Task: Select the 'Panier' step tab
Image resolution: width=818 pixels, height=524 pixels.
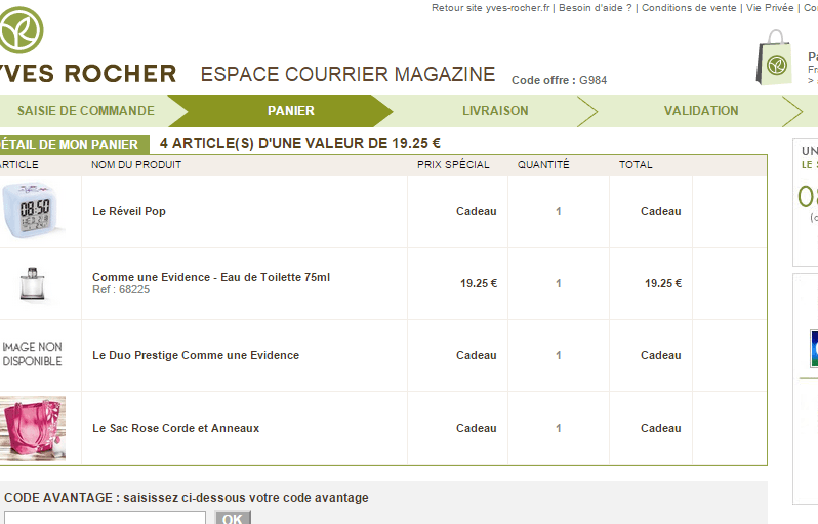Action: click(x=291, y=111)
